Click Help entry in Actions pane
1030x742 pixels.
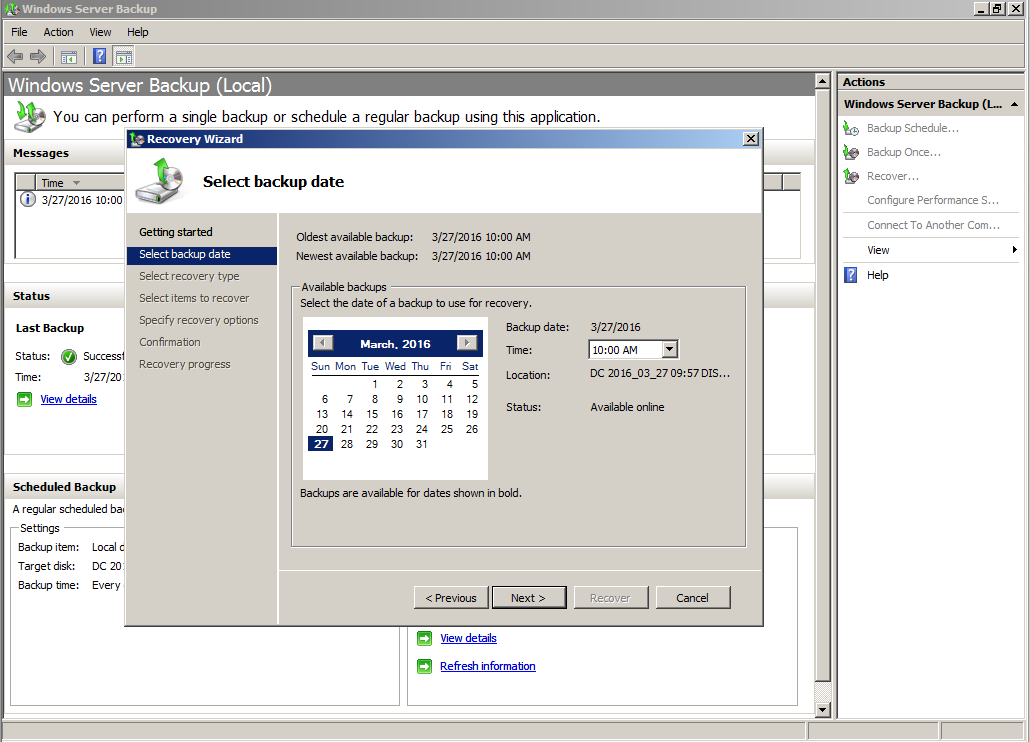coord(878,275)
